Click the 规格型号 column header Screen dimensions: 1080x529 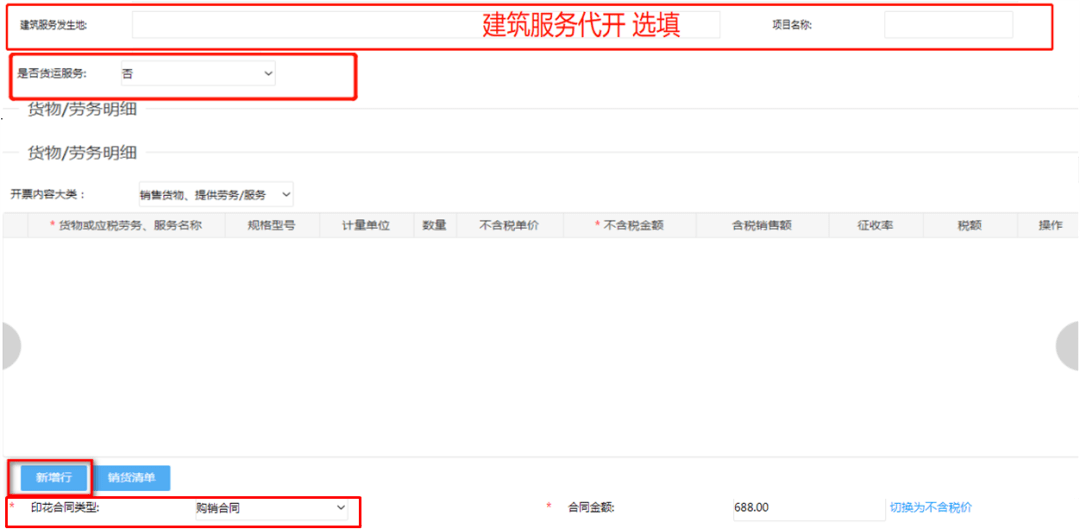point(271,225)
